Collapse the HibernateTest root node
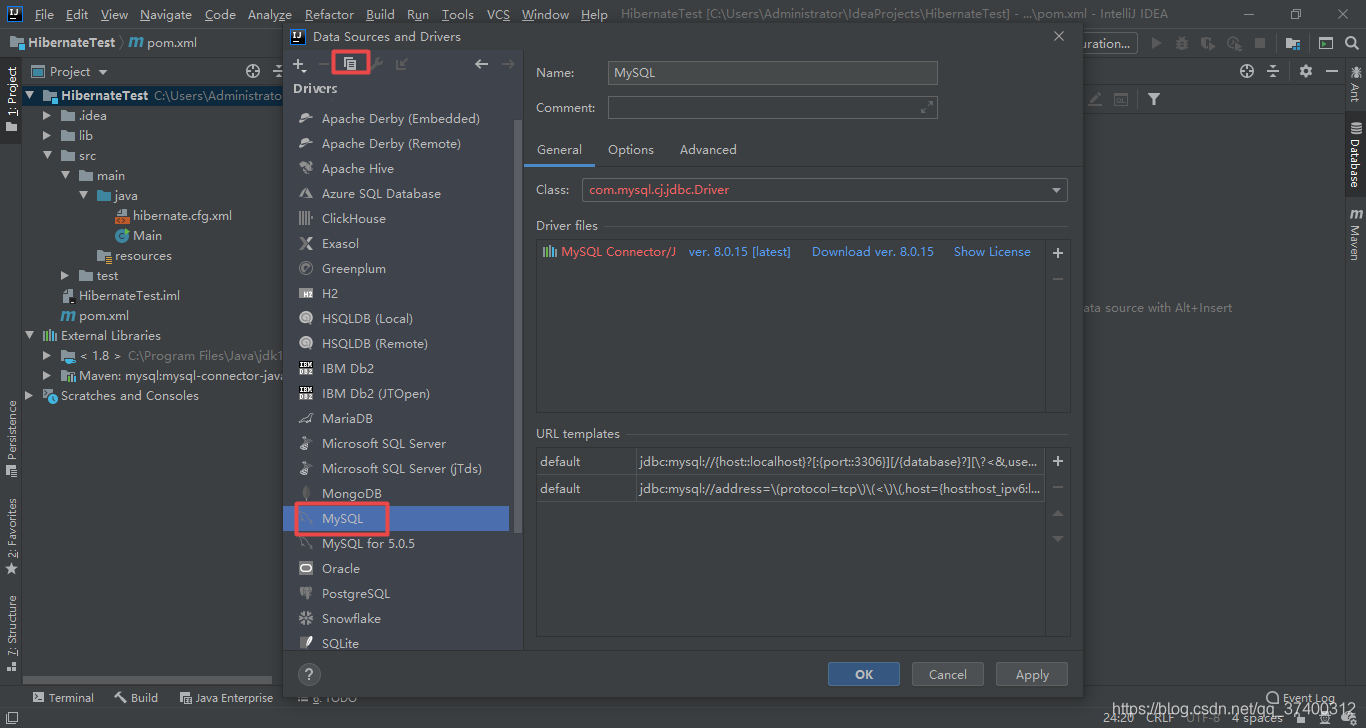This screenshot has width=1366, height=728. coord(29,96)
